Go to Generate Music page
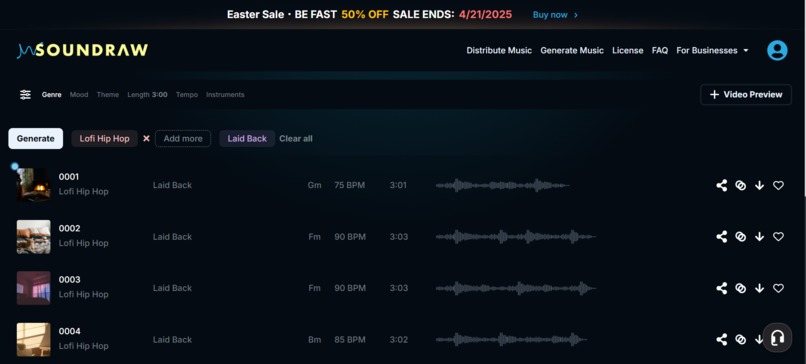Screen dimensions: 806x364 click(x=572, y=50)
